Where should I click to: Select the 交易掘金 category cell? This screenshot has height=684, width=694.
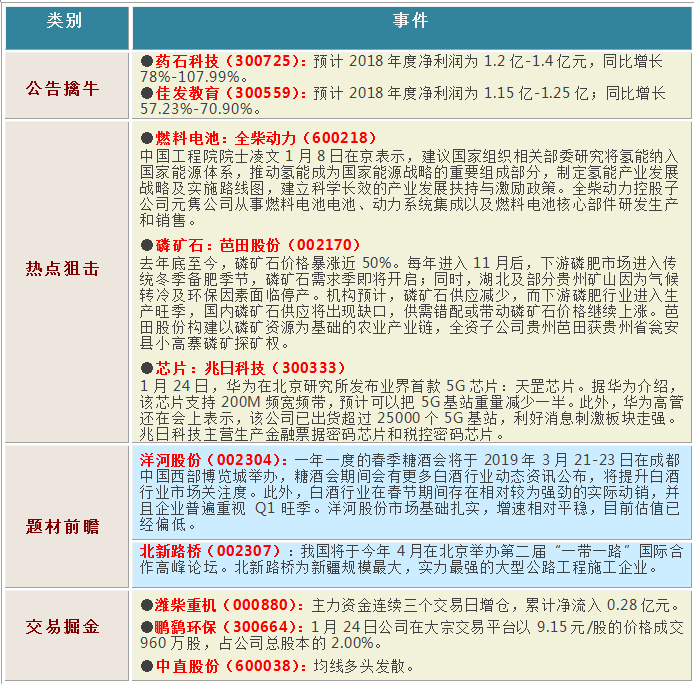click(x=67, y=635)
